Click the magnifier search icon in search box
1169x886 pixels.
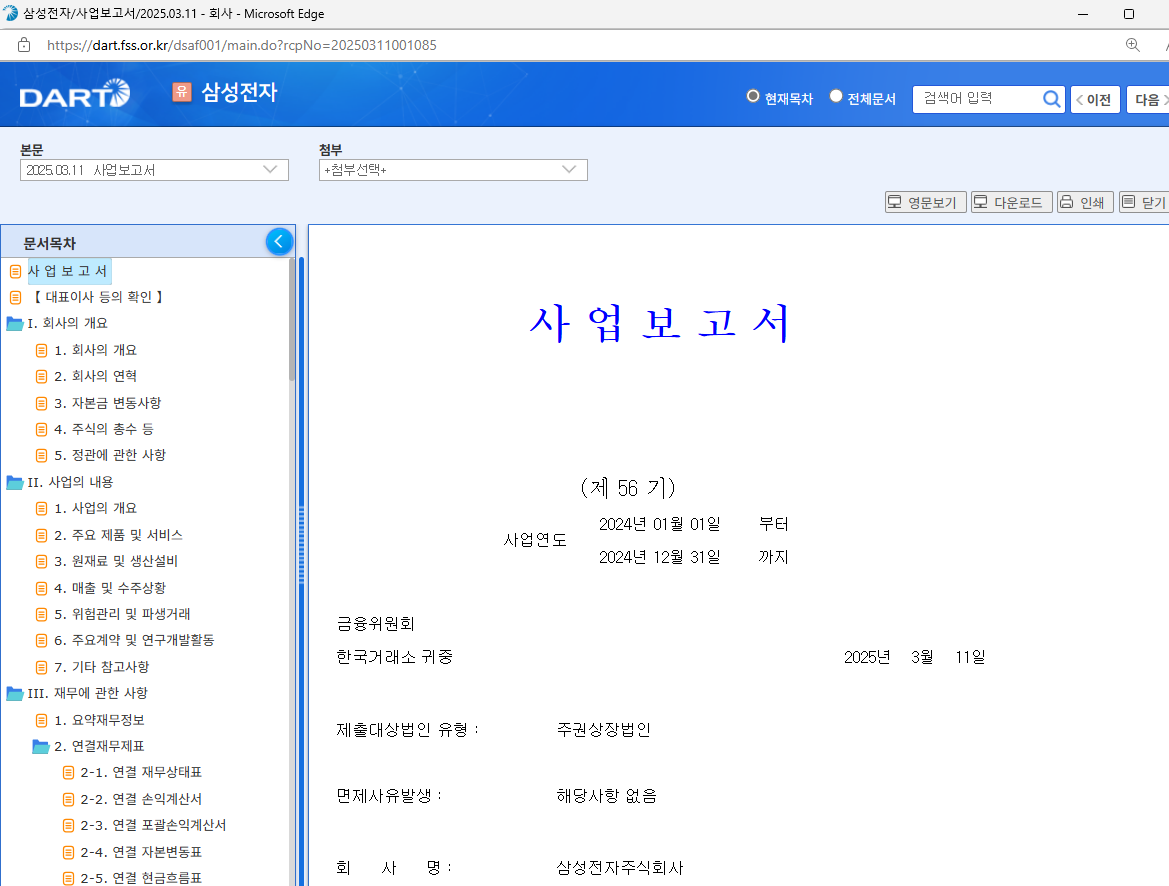coord(1051,98)
